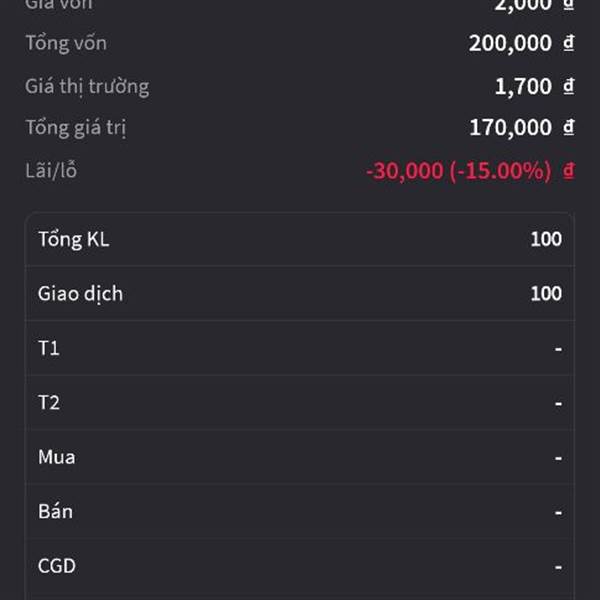Select the Tổng giá trị label
This screenshot has width=600, height=600.
pos(76,127)
